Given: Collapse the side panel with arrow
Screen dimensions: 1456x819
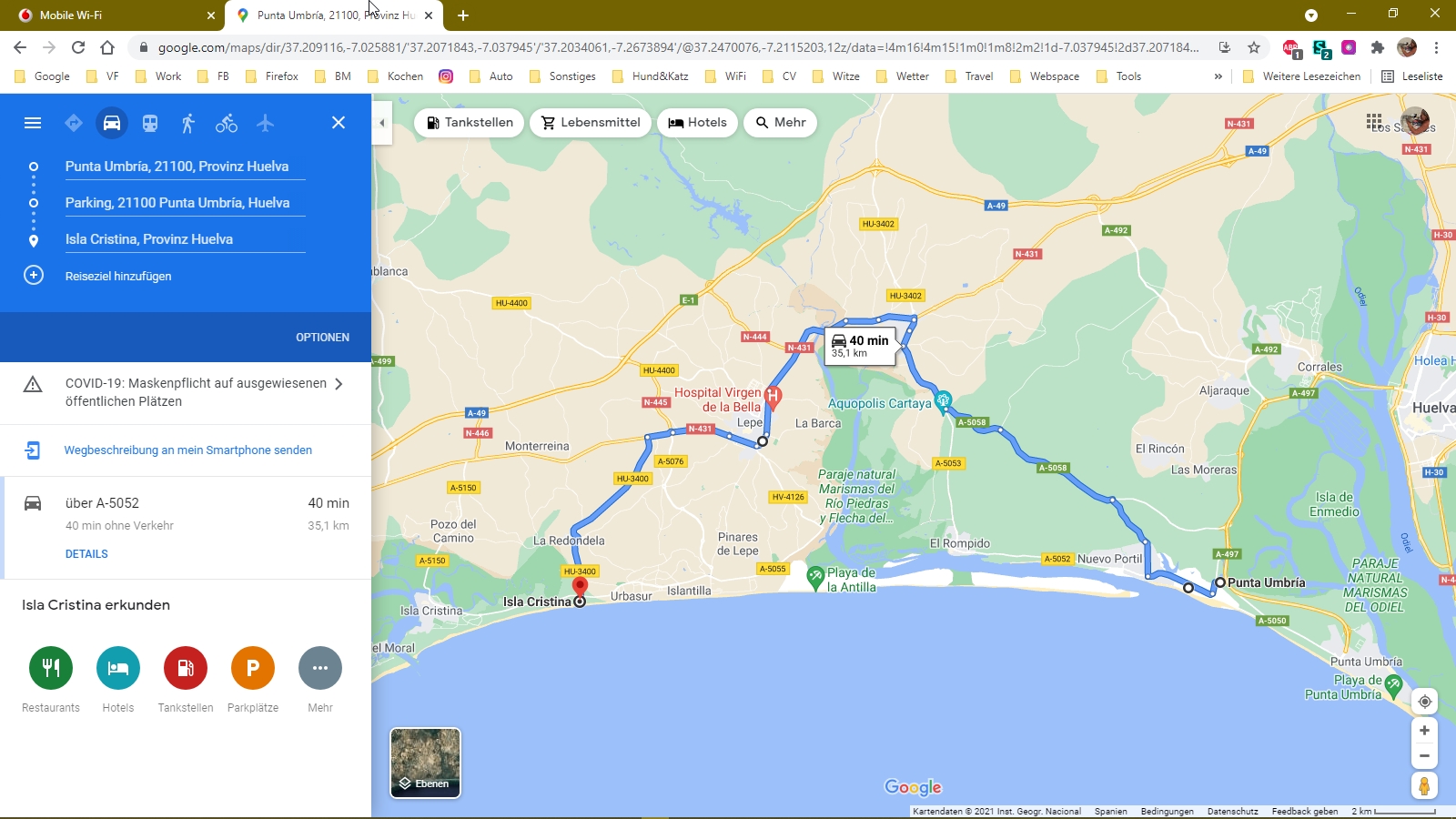Looking at the screenshot, I should [x=382, y=123].
